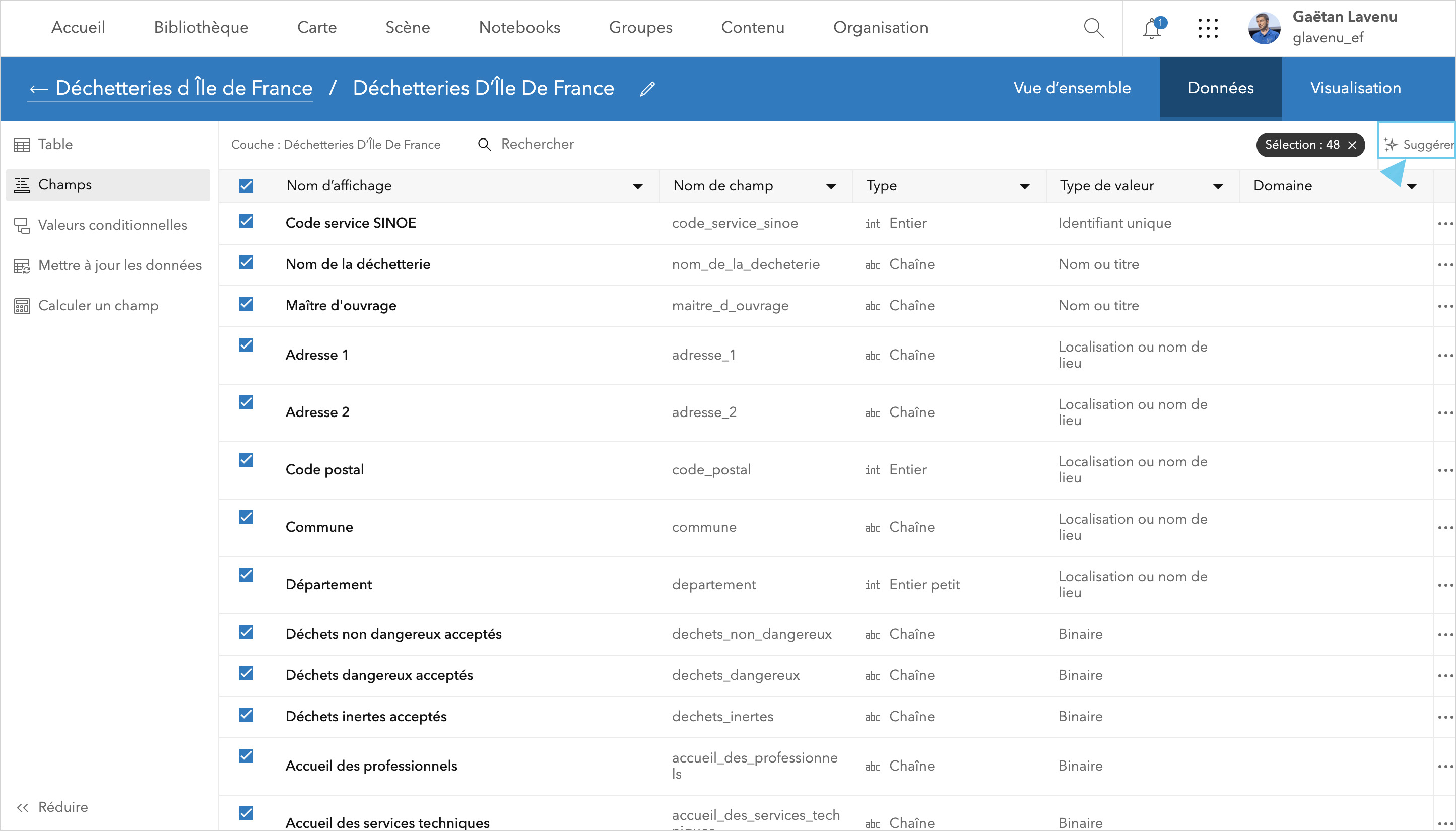The image size is (1456, 831).
Task: Uncheck the Code service SINOE checkbox
Action: coord(246,221)
